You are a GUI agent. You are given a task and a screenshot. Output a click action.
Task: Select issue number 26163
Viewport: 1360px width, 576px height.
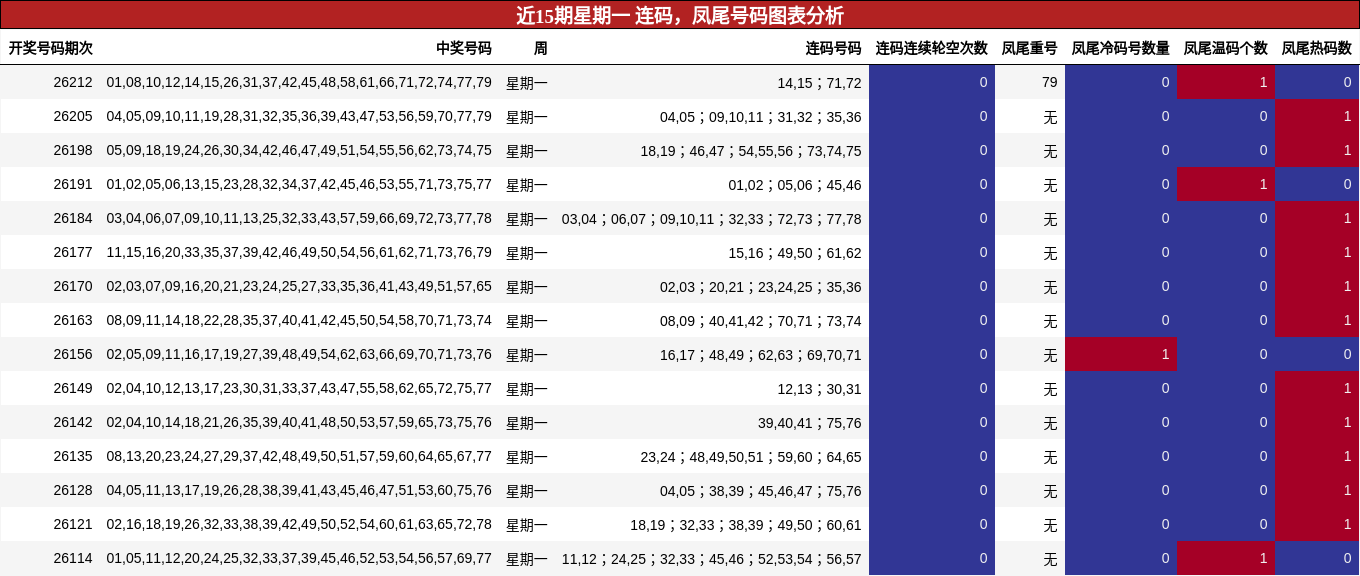pos(73,320)
